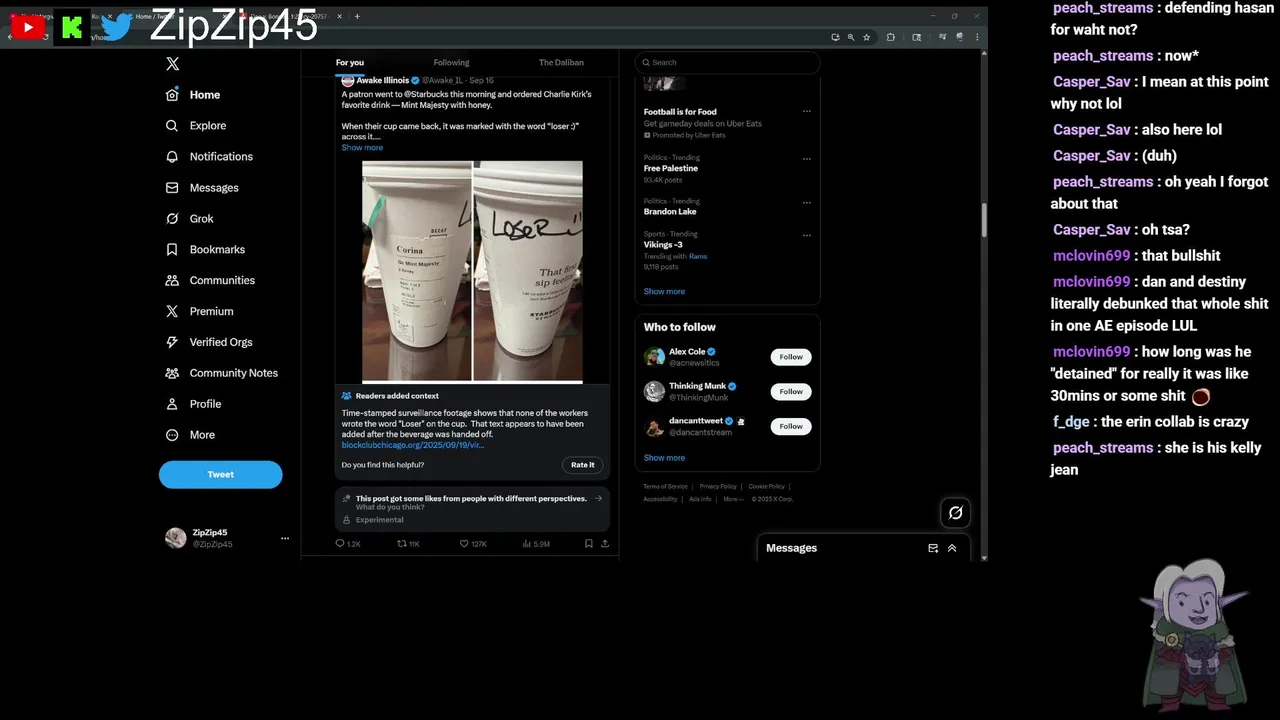Open Terms of Service footer link
Screen dimensions: 1280x720
[665, 487]
